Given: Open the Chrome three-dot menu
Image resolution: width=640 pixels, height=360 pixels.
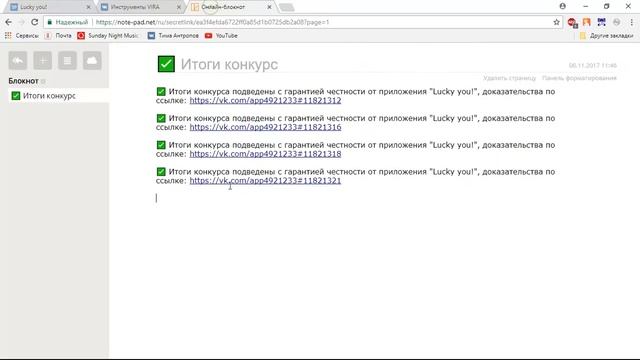Looking at the screenshot, I should (x=631, y=22).
